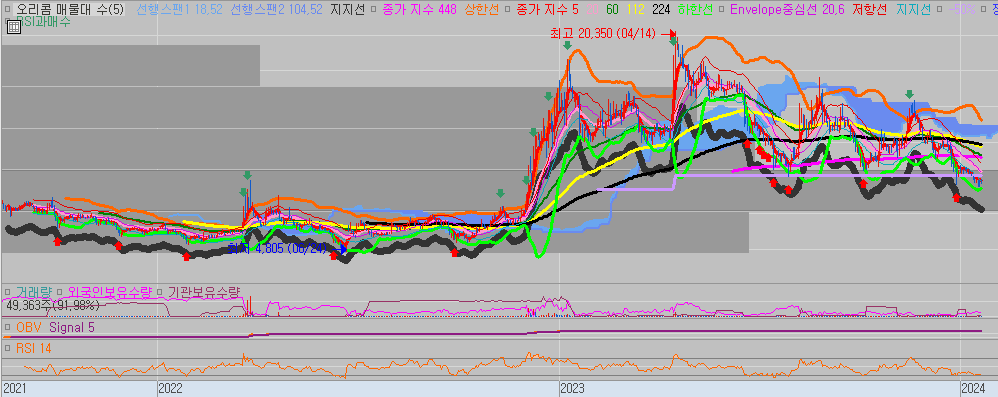
Task: Select the cyan 지지선 legend label
Action: 913,10
